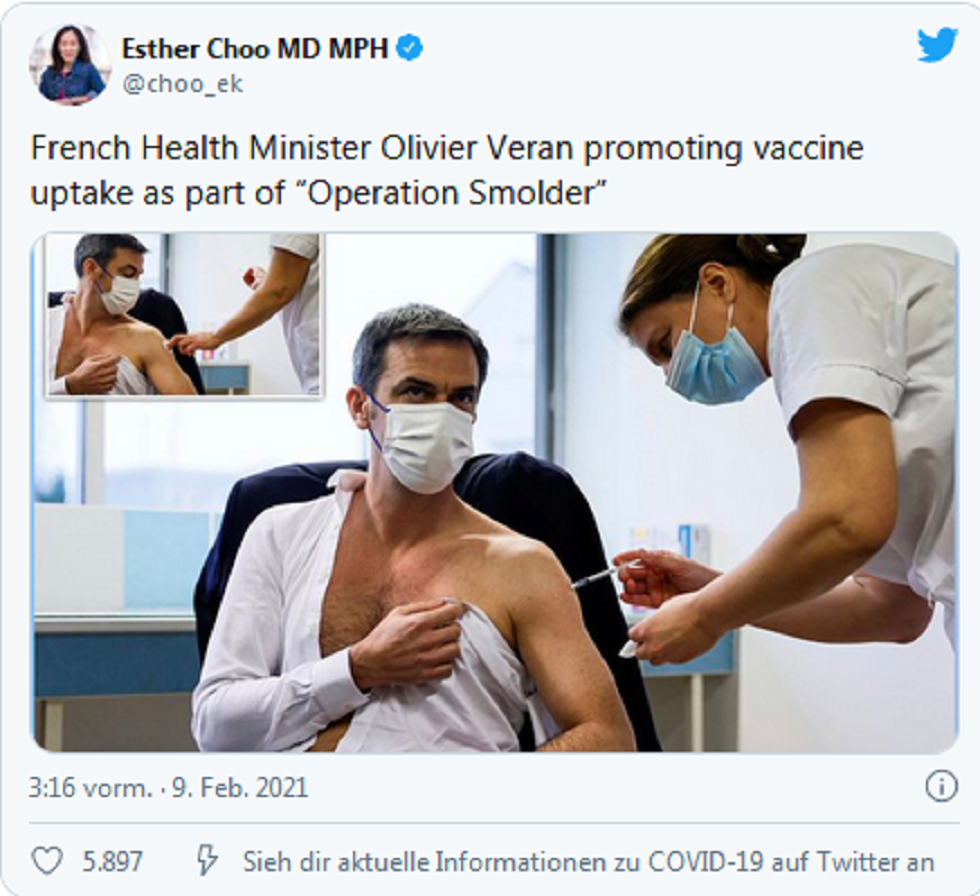The height and width of the screenshot is (896, 980).
Task: View the 5.897 likes count
Action: click(112, 862)
